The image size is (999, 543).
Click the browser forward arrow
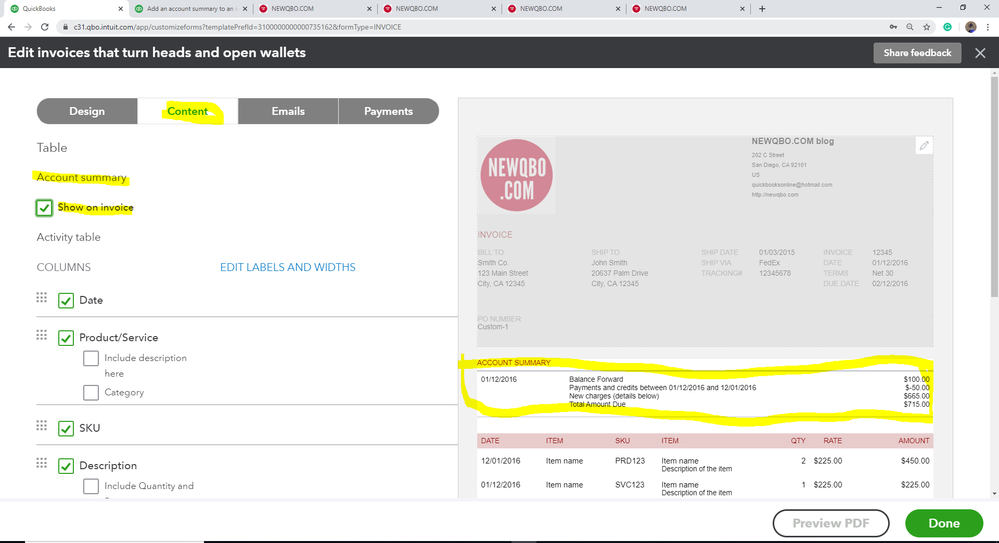pyautogui.click(x=28, y=27)
